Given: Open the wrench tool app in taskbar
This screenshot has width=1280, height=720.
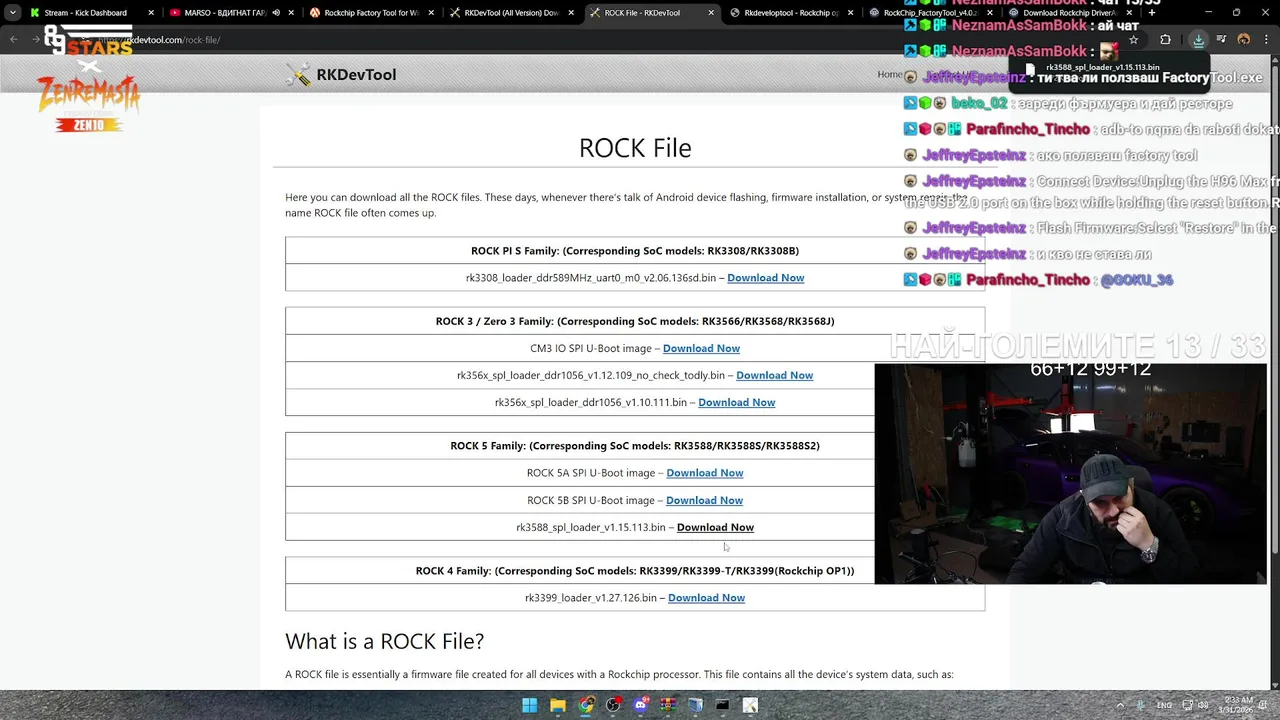Looking at the screenshot, I should click(x=750, y=705).
